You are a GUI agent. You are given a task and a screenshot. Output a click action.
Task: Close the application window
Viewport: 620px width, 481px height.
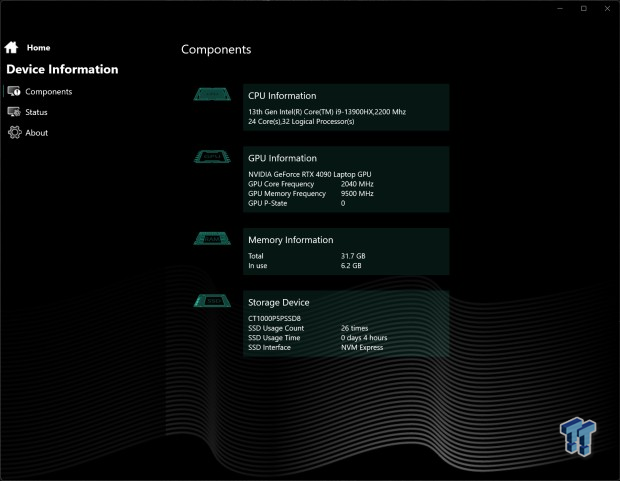coord(607,8)
